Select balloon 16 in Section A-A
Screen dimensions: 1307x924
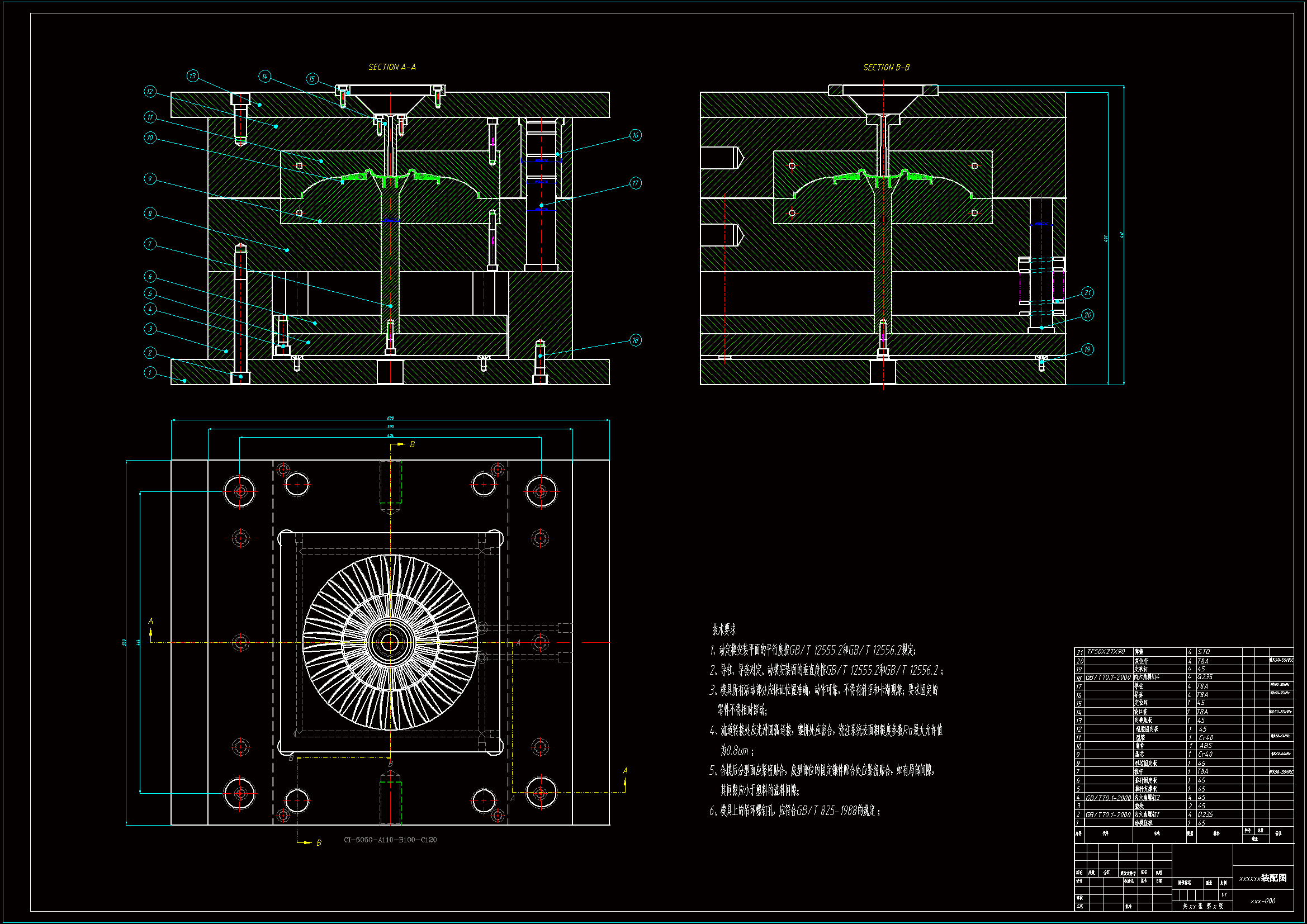pos(635,135)
